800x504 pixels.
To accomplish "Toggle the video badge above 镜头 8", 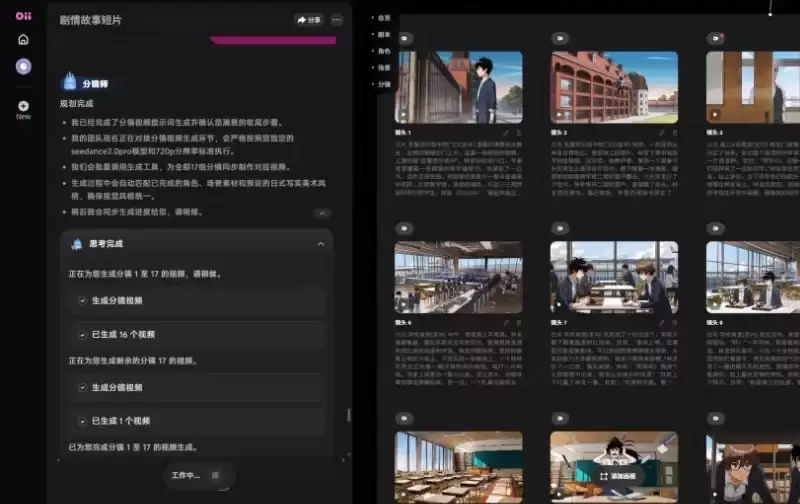I will coord(716,229).
